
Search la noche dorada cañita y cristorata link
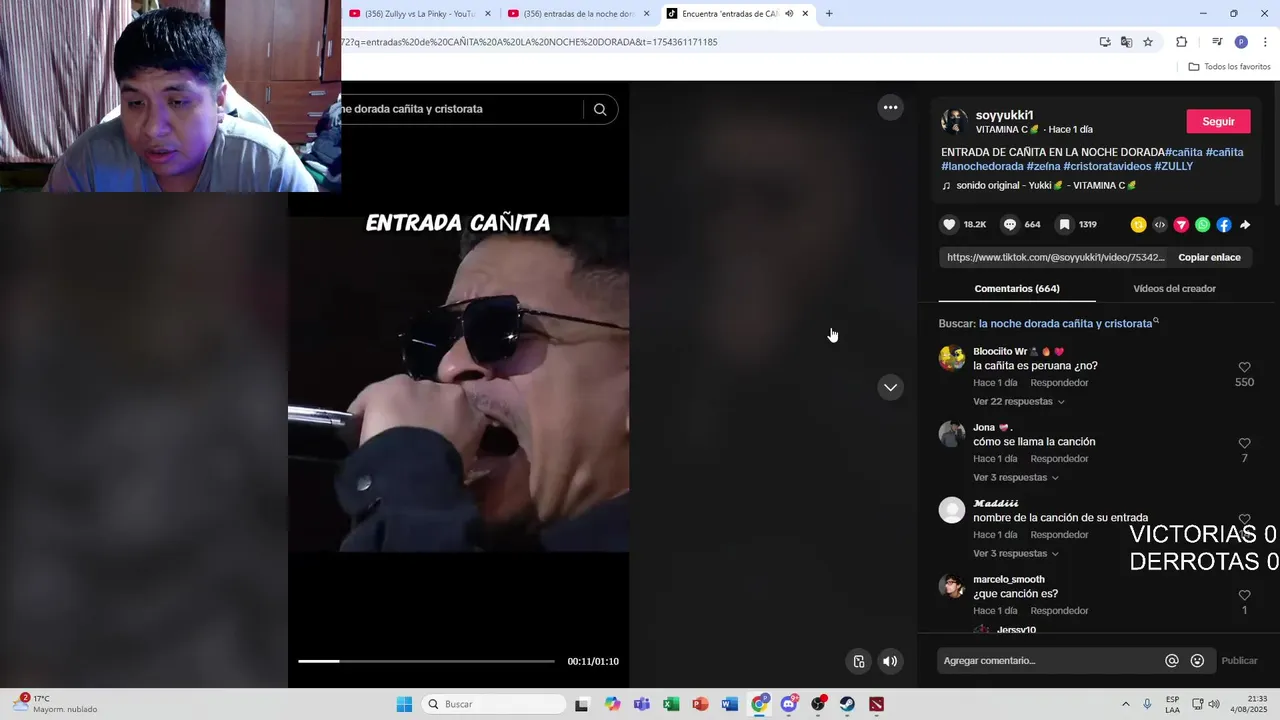click(1065, 324)
